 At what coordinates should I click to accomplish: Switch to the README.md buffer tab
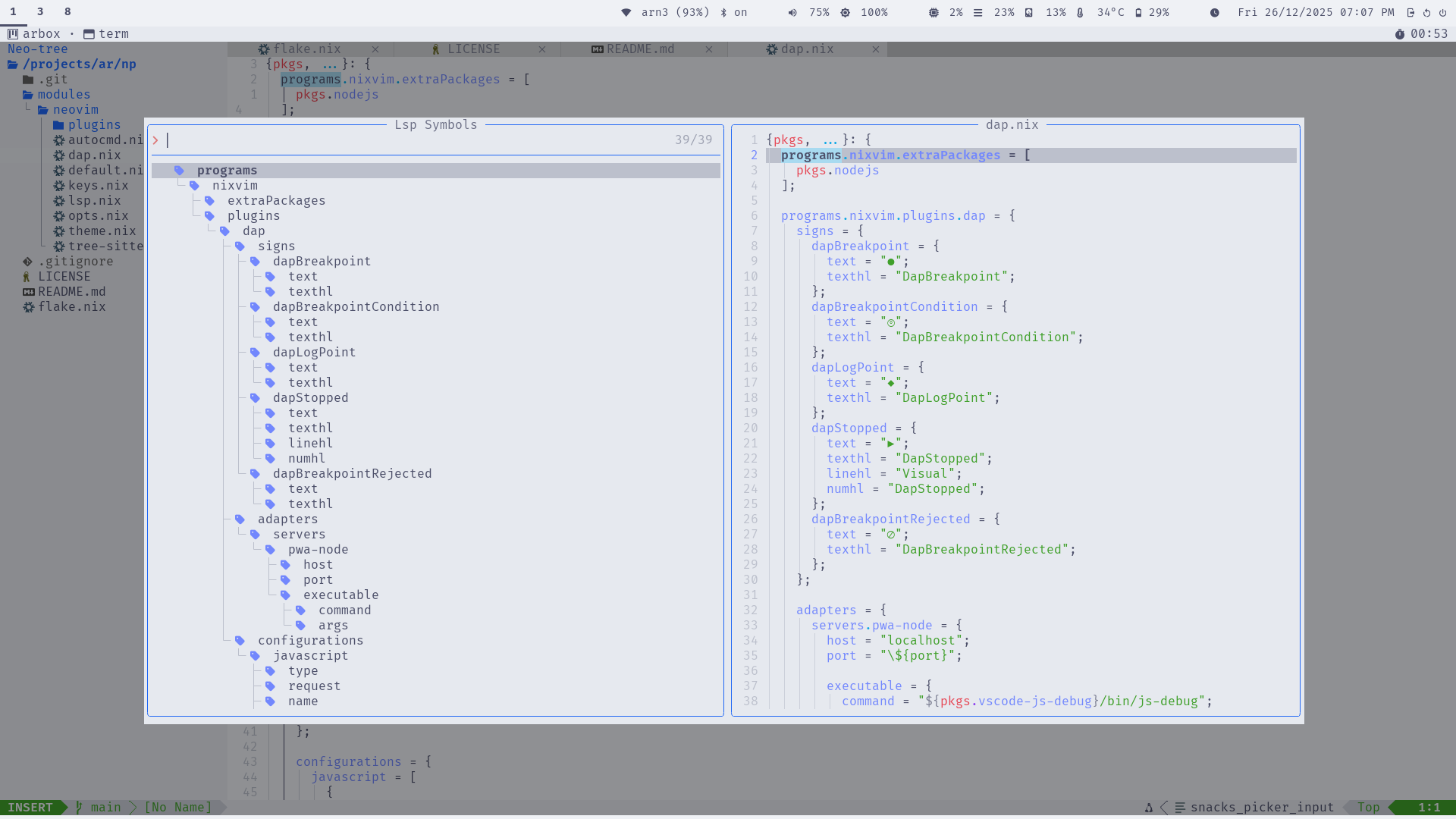[639, 49]
